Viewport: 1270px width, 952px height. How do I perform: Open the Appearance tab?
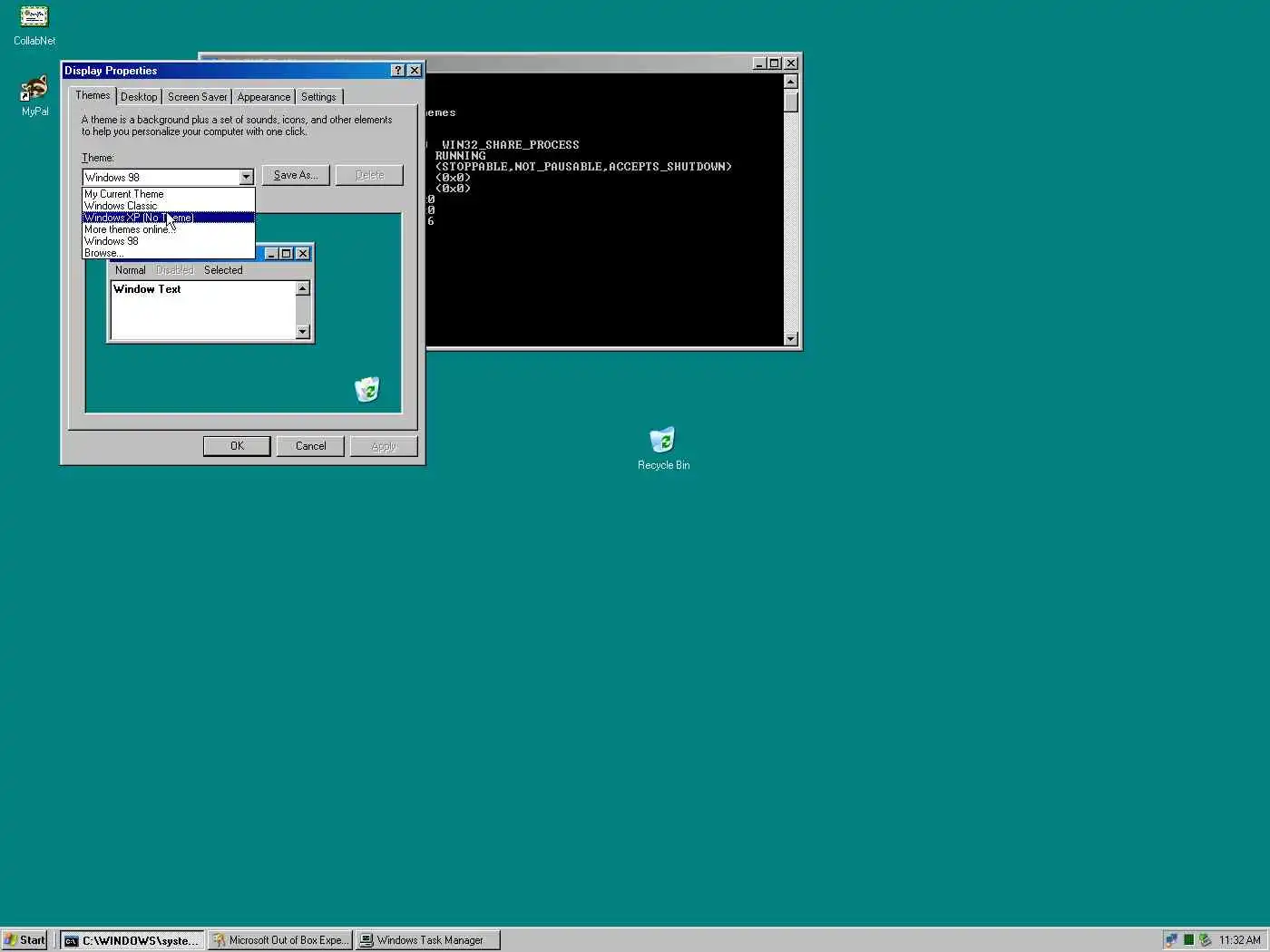[264, 97]
